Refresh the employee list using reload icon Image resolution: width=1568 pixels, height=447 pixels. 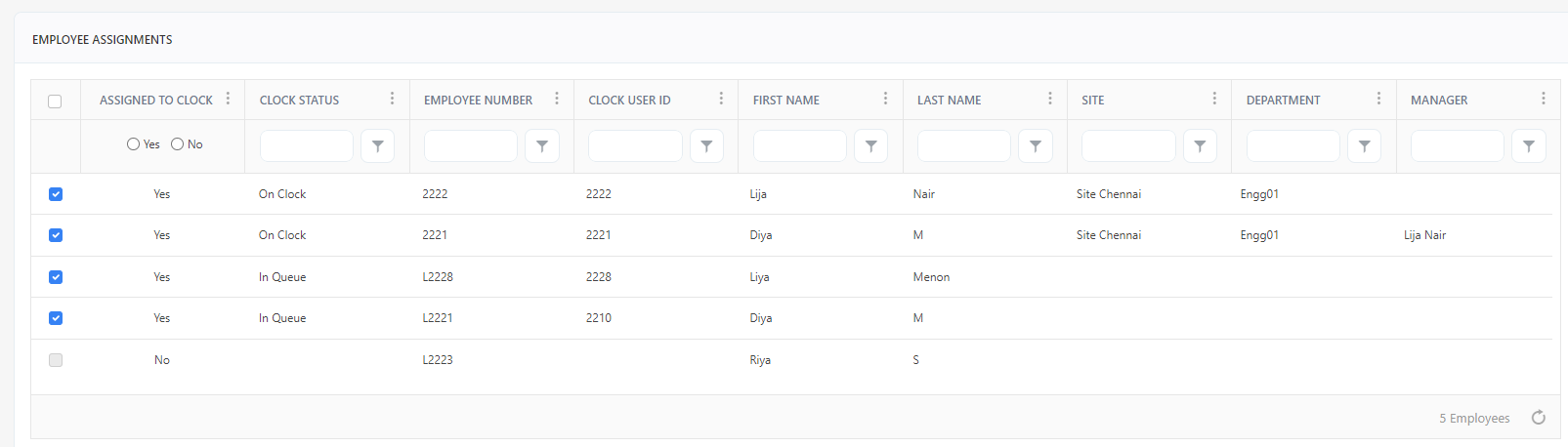1539,418
